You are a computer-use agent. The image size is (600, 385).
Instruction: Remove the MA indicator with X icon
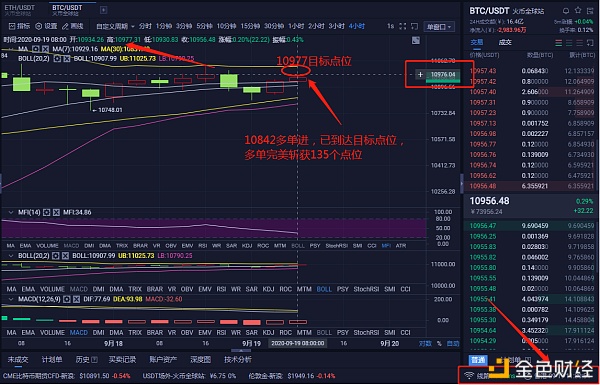click(45, 49)
